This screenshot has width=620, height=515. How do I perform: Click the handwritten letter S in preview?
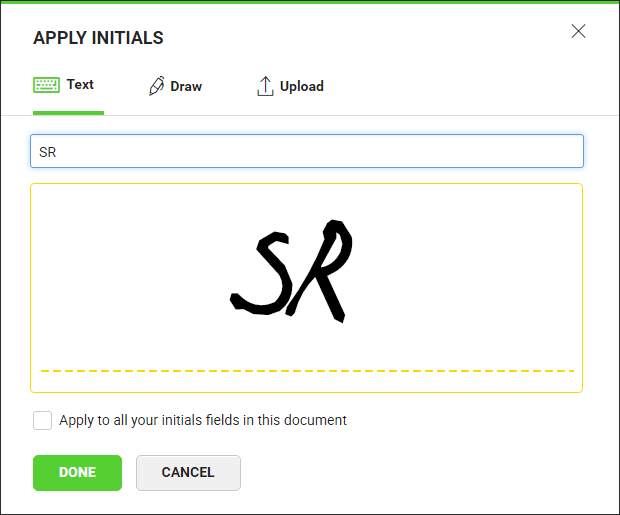click(x=263, y=275)
